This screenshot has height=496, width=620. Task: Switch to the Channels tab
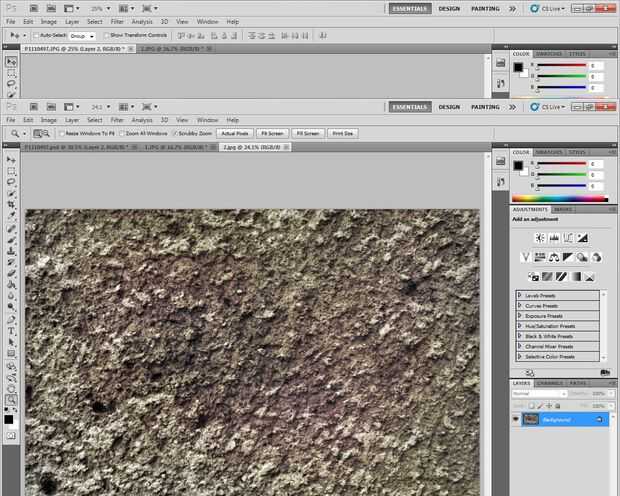(550, 383)
